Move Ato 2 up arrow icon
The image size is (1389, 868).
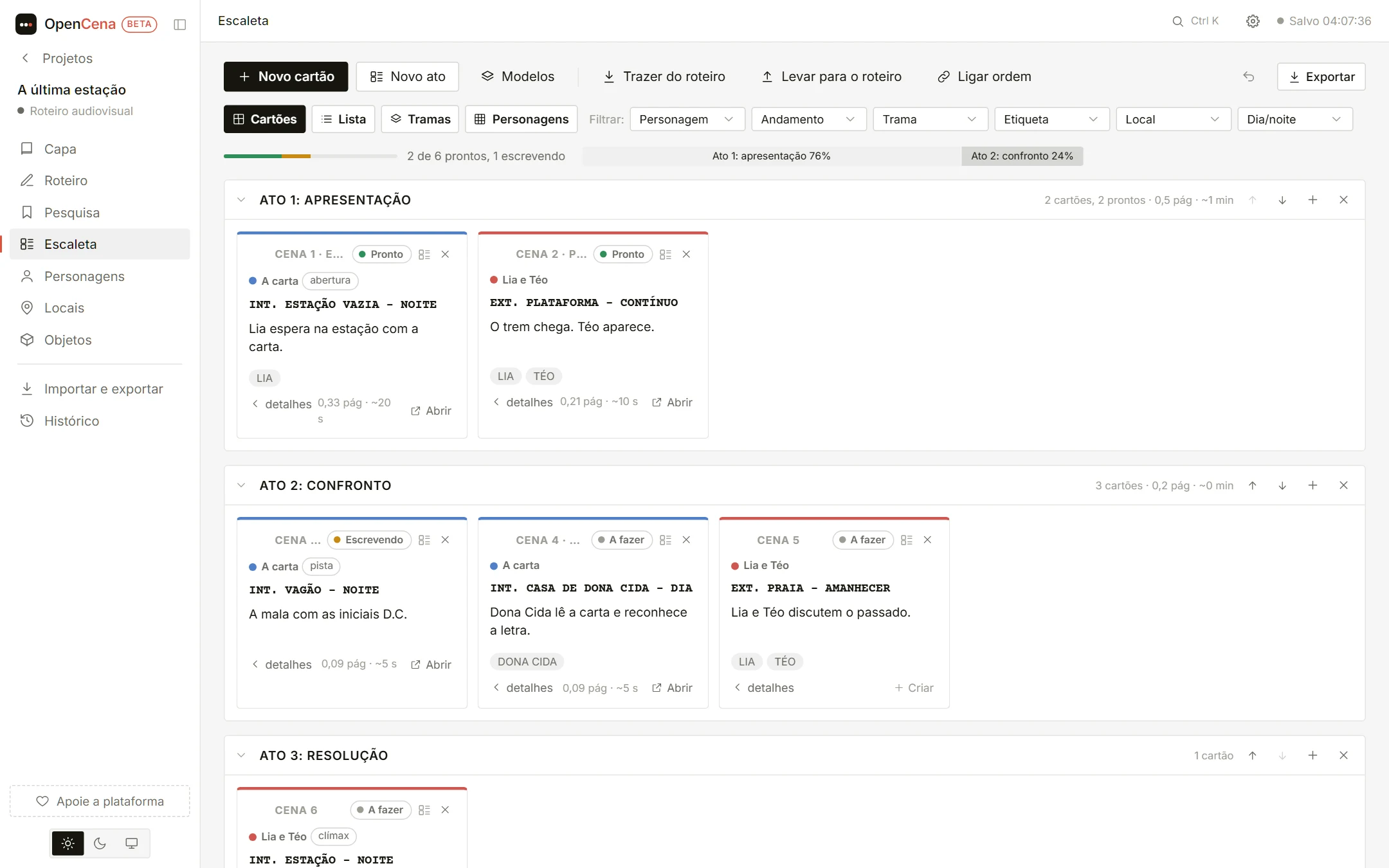[1253, 485]
